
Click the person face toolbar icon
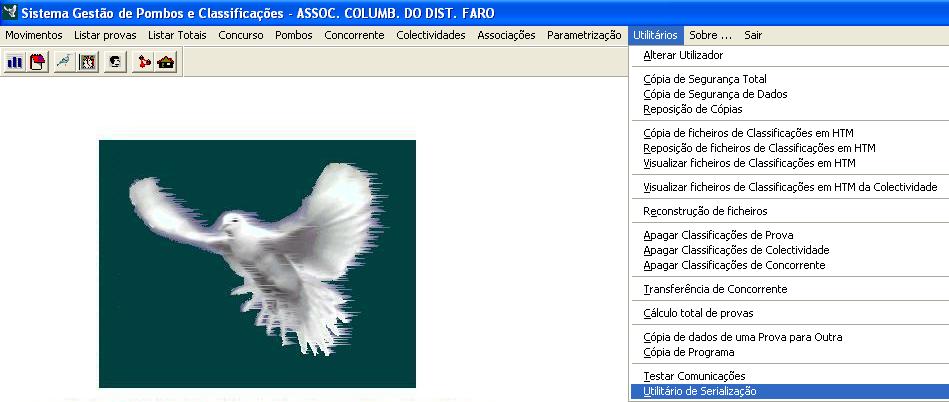click(116, 62)
